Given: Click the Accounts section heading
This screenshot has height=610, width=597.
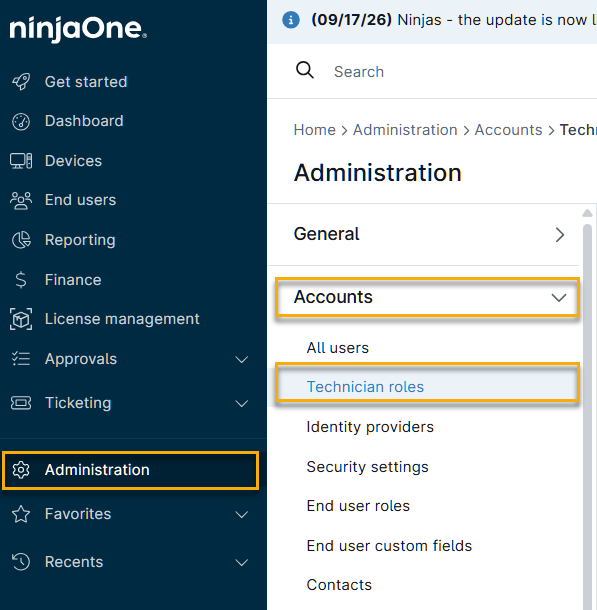Looking at the screenshot, I should click(333, 297).
